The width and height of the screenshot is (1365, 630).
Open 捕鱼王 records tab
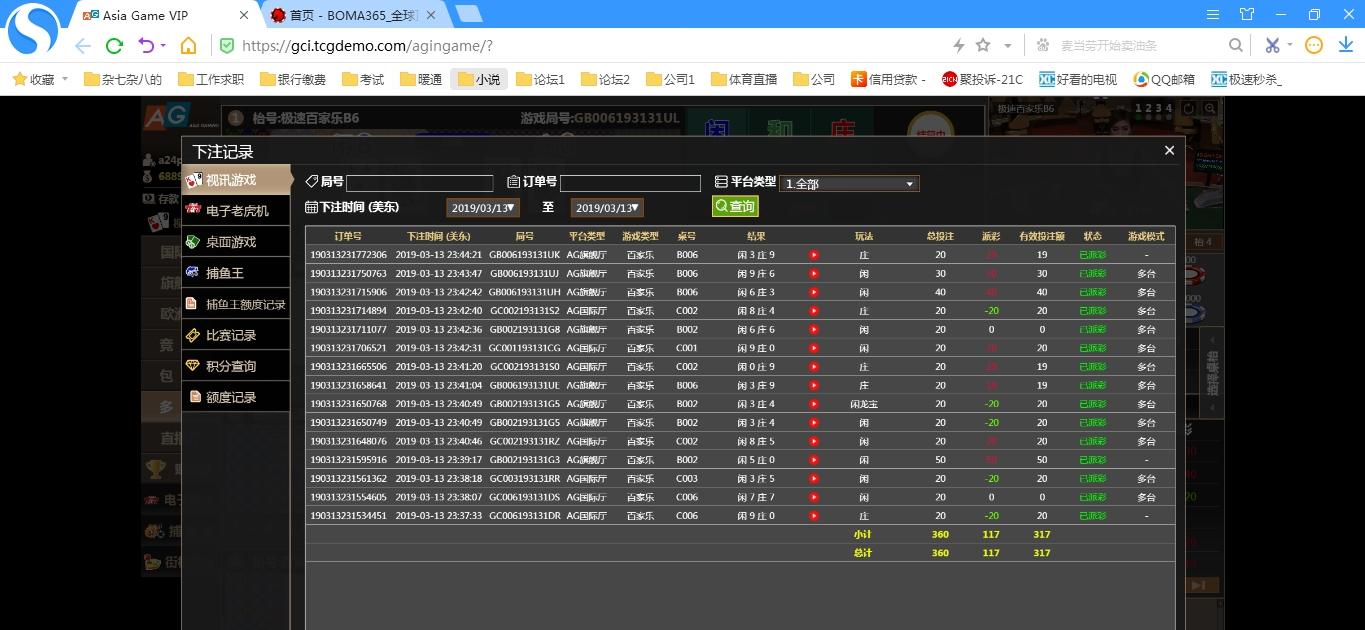tap(236, 273)
